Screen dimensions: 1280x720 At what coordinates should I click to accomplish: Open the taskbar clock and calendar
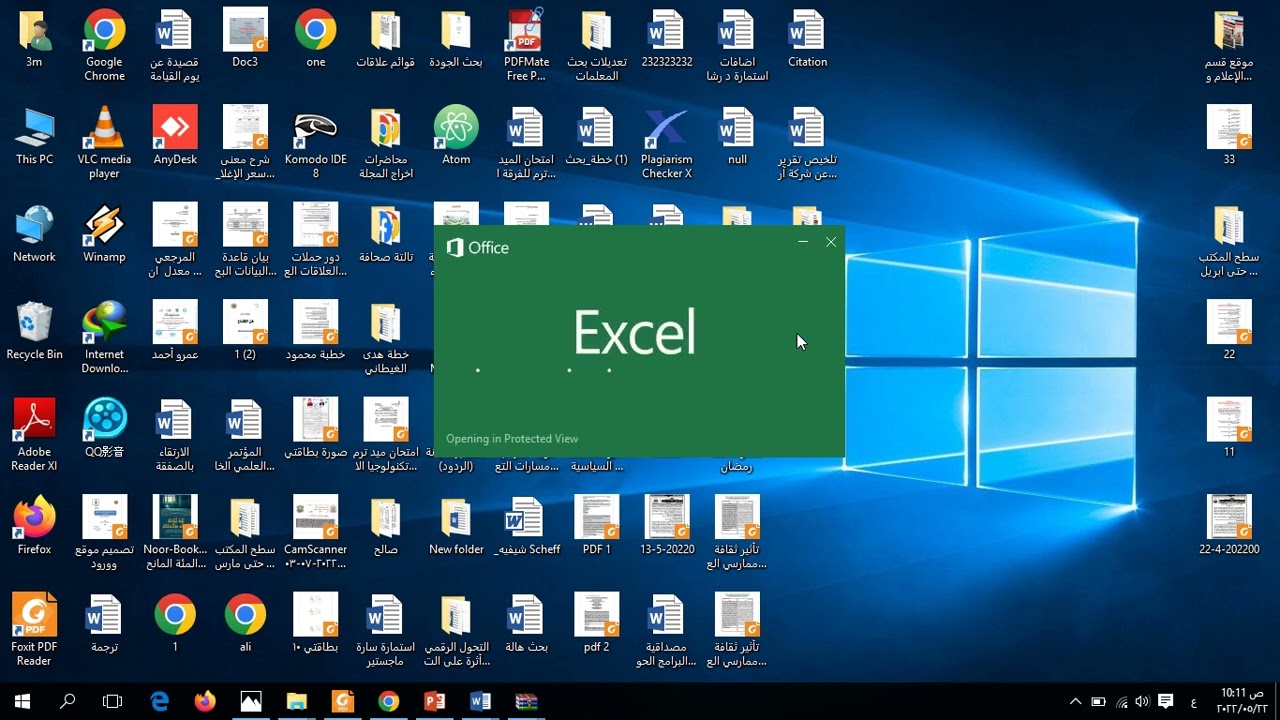point(1241,701)
